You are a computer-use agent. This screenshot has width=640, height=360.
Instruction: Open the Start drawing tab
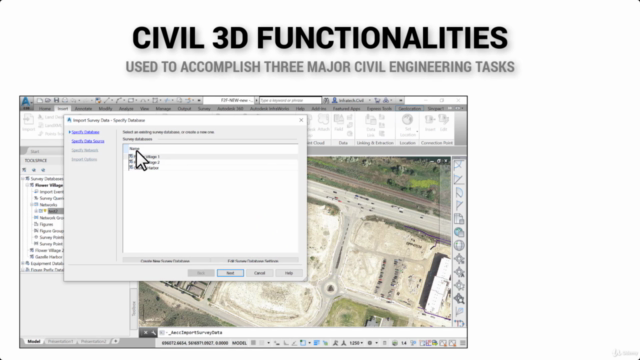[35, 151]
